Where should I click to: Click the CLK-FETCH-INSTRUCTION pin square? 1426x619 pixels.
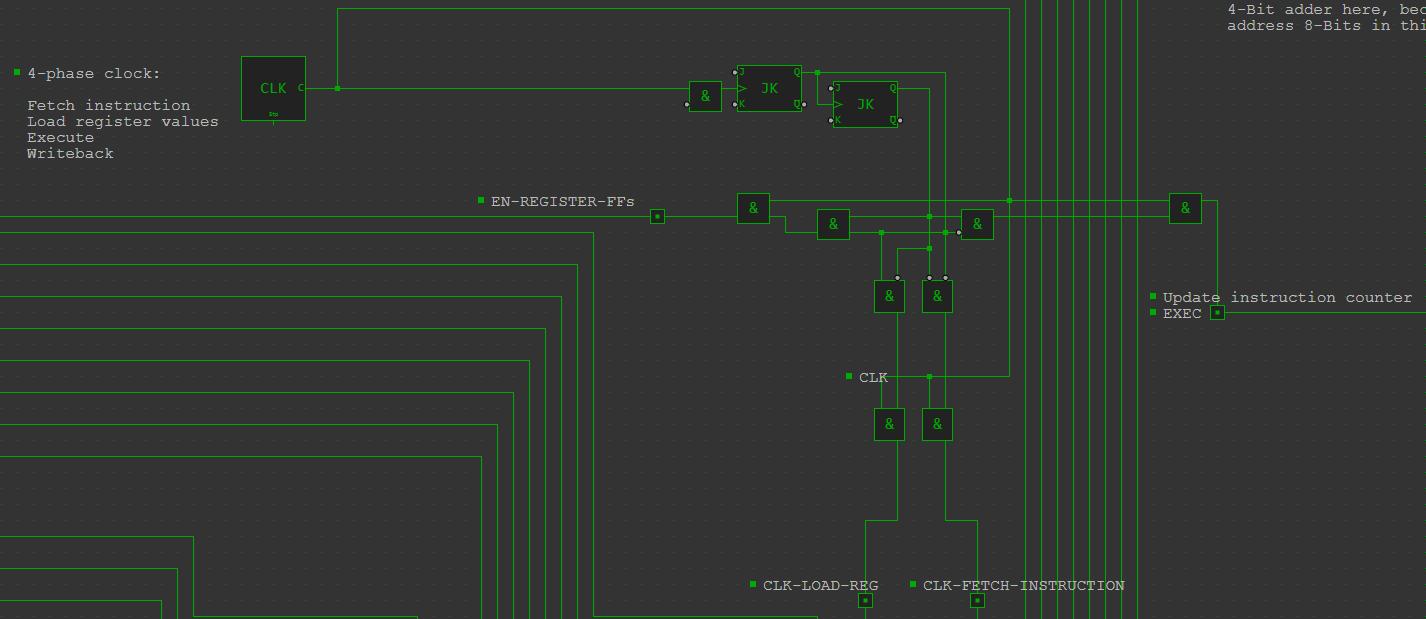(x=977, y=600)
